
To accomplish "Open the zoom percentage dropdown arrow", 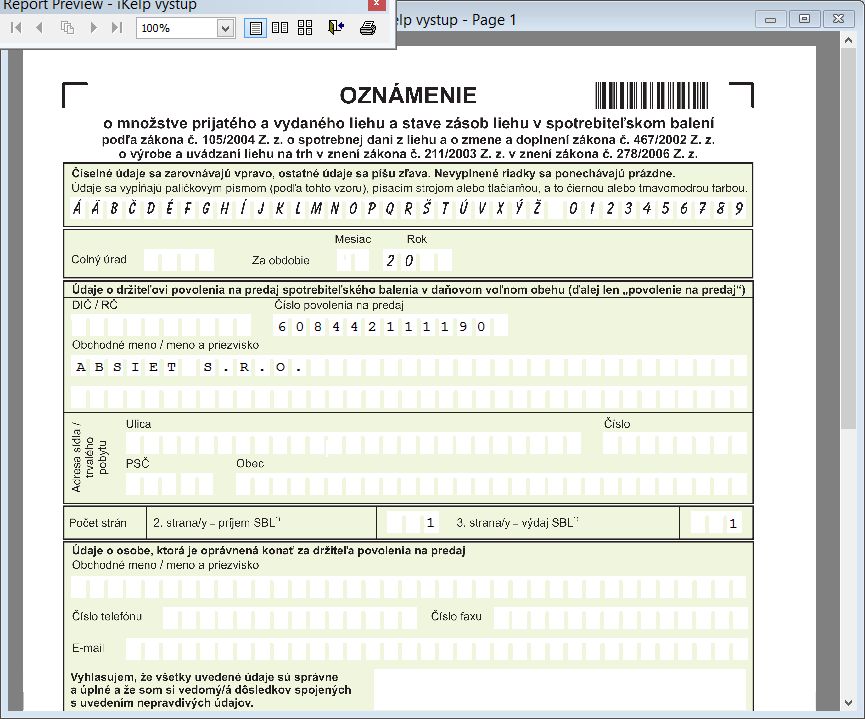I will (226, 28).
